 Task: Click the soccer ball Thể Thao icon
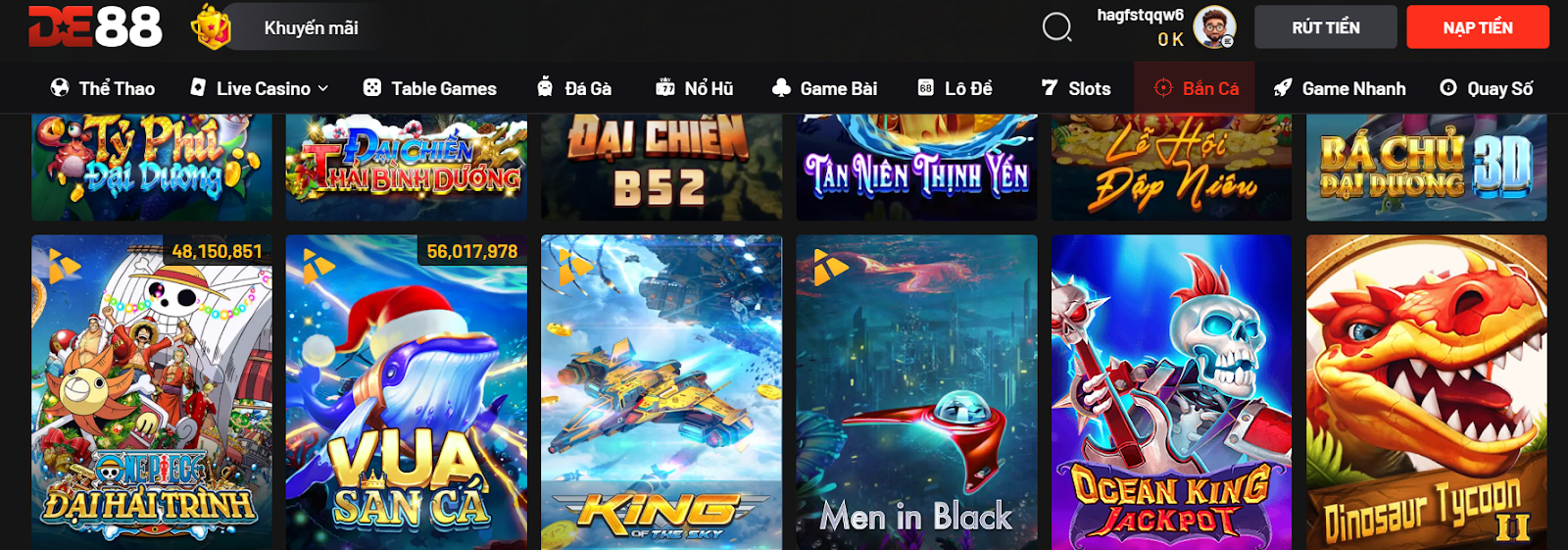click(60, 87)
